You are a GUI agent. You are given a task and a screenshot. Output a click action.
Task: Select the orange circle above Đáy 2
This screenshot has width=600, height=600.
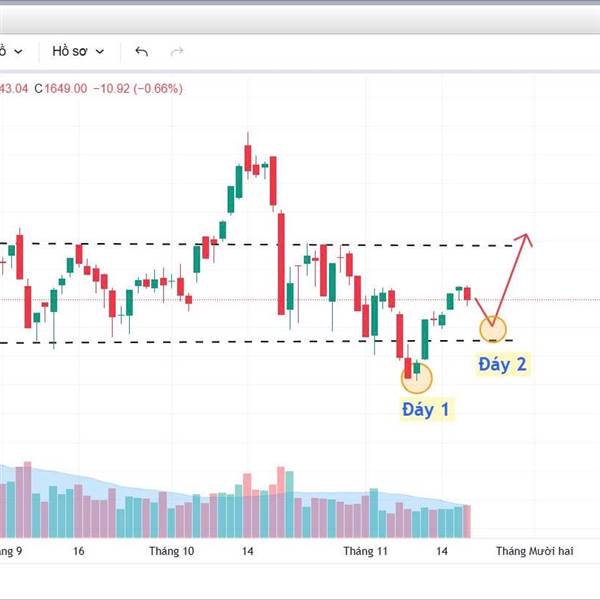tap(493, 328)
